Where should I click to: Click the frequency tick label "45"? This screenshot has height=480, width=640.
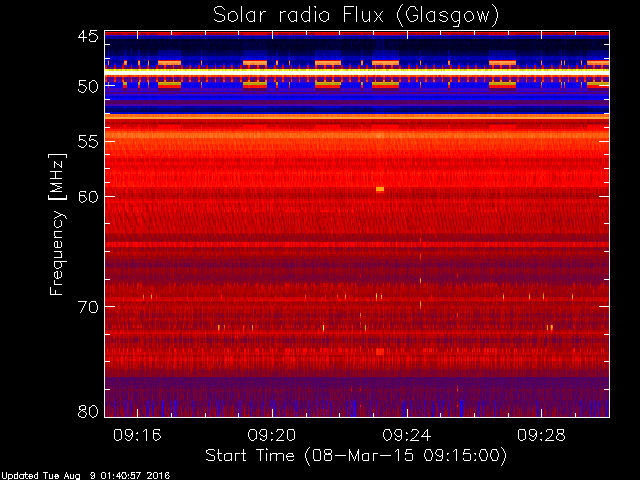(88, 36)
